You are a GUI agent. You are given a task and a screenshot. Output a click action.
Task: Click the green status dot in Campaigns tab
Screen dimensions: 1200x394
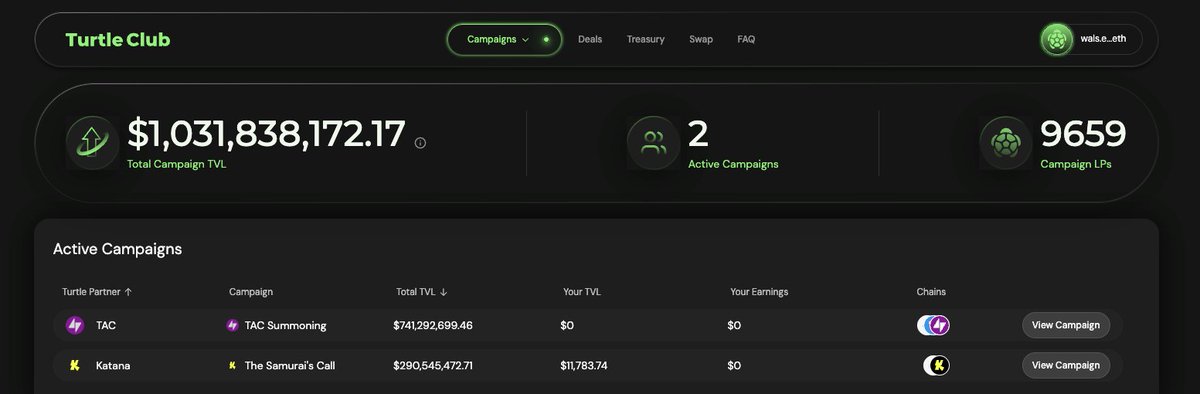[x=546, y=40]
